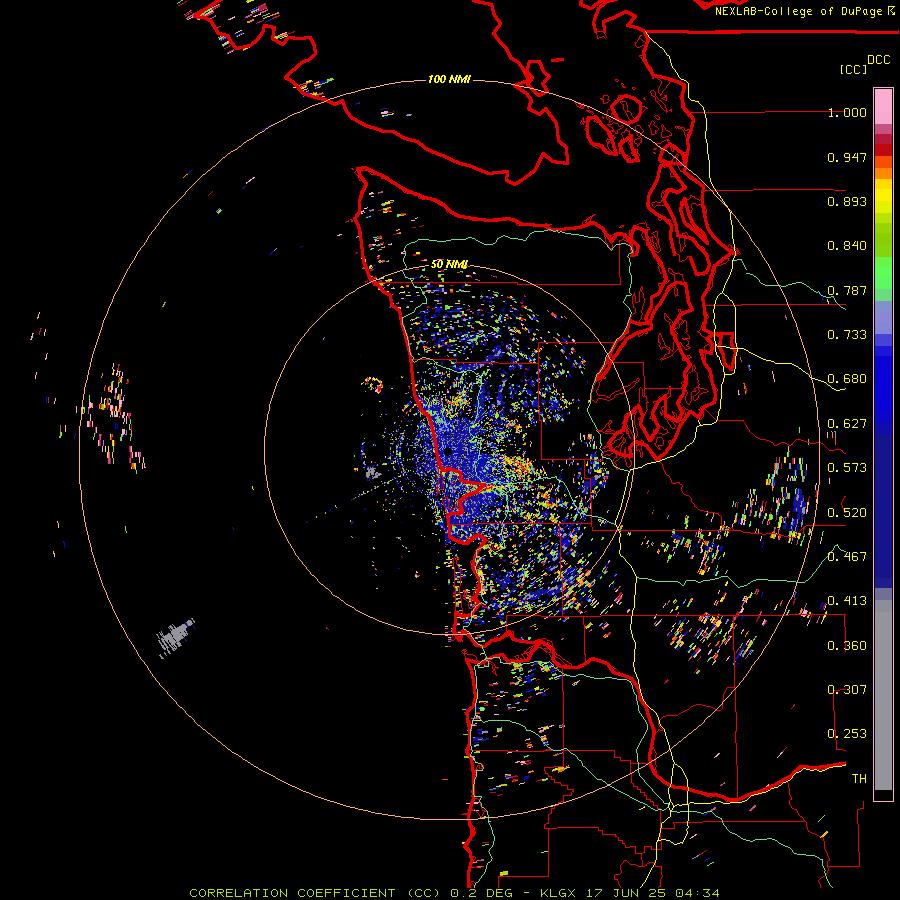Click the TH threshold label

pyautogui.click(x=859, y=778)
